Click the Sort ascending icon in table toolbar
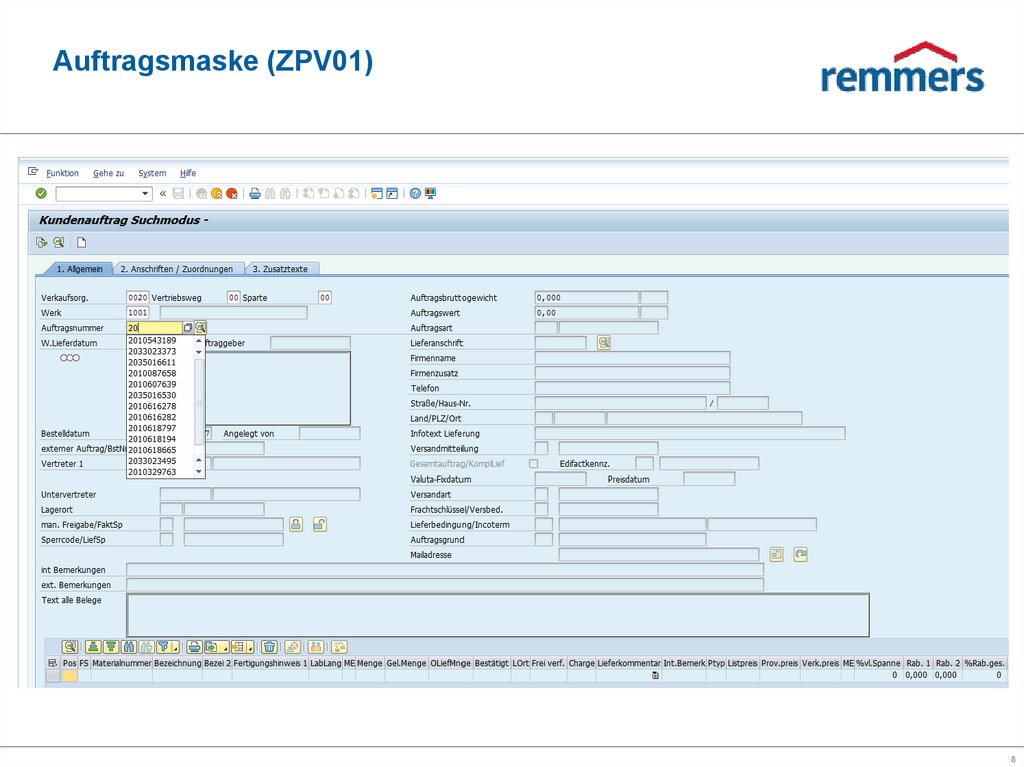 click(93, 647)
